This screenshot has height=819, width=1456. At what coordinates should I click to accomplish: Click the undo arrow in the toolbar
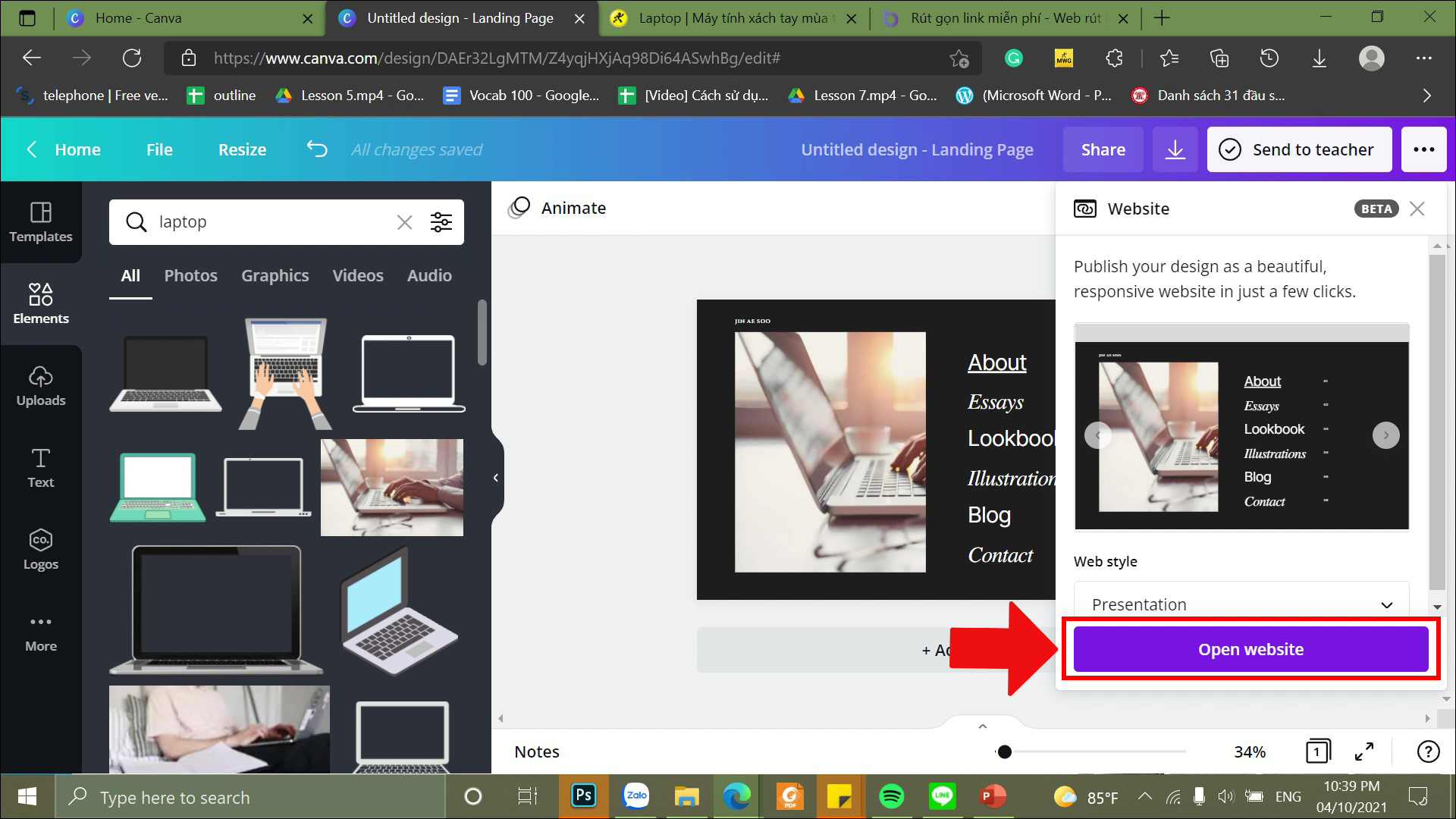pyautogui.click(x=317, y=149)
